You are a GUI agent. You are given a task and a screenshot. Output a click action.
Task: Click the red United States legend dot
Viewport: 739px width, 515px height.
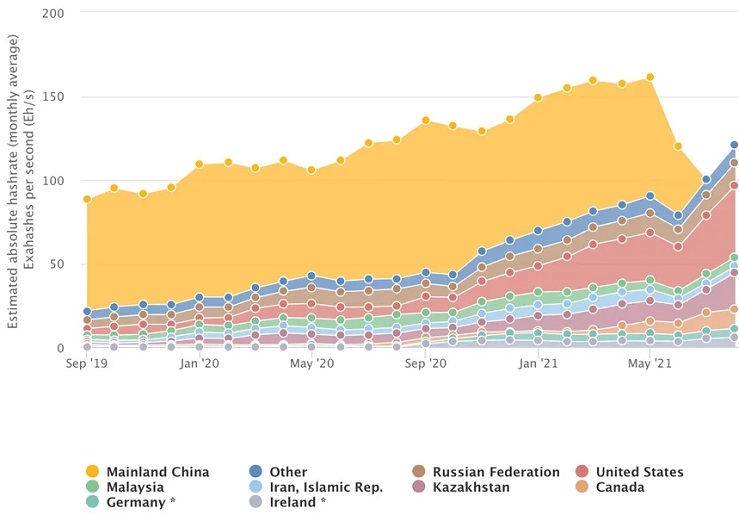point(582,472)
